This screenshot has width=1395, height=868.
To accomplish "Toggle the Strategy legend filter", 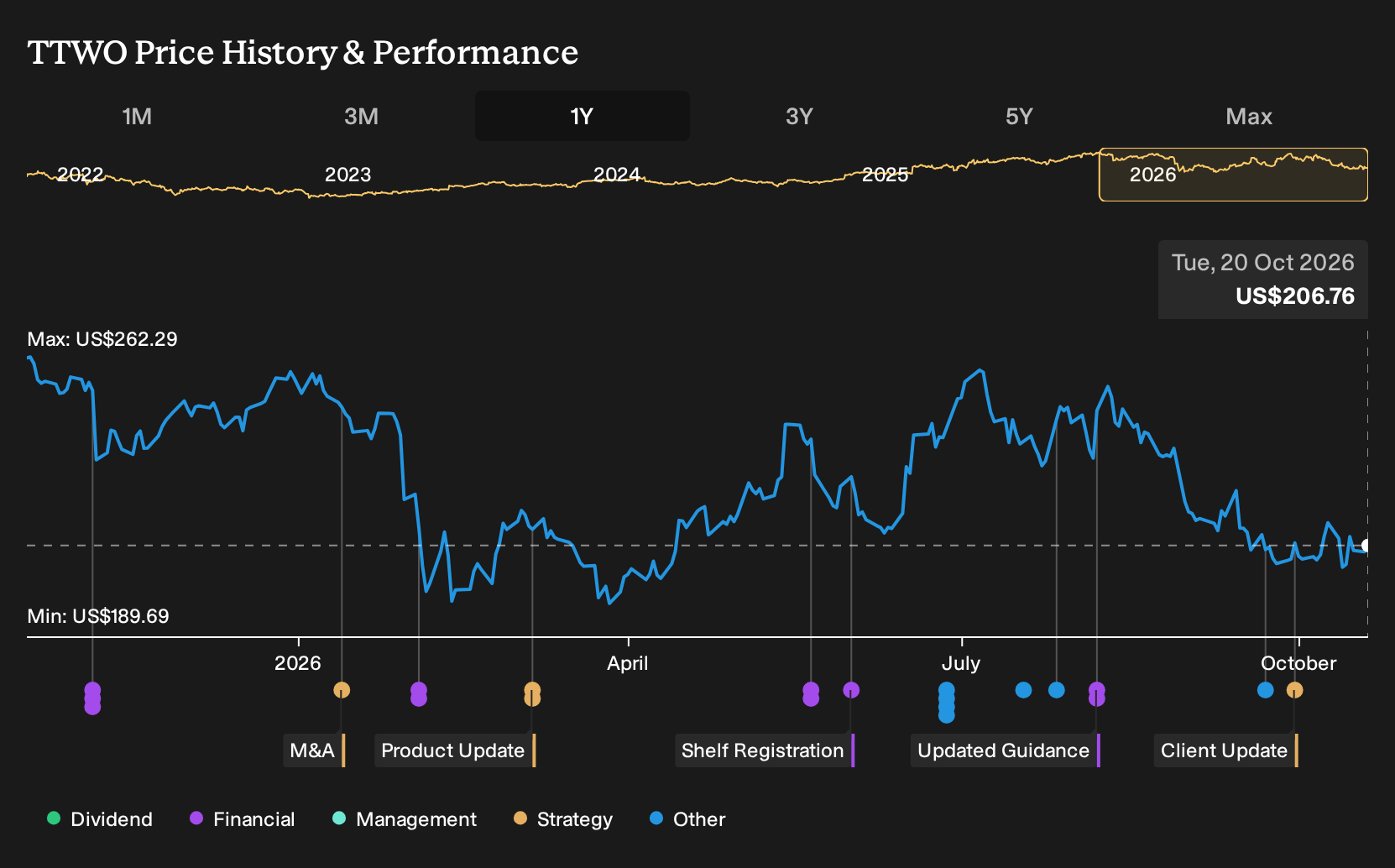I will point(563,819).
